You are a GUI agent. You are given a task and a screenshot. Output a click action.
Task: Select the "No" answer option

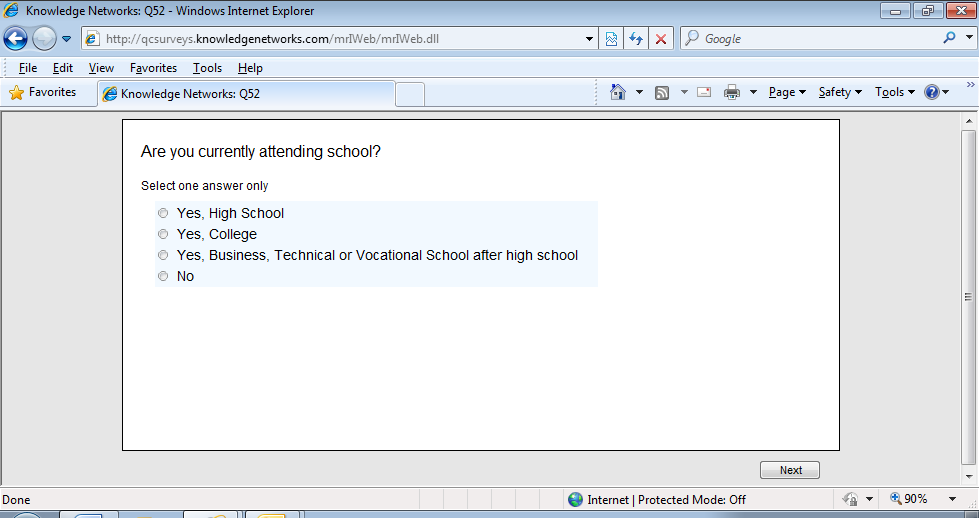[x=163, y=276]
